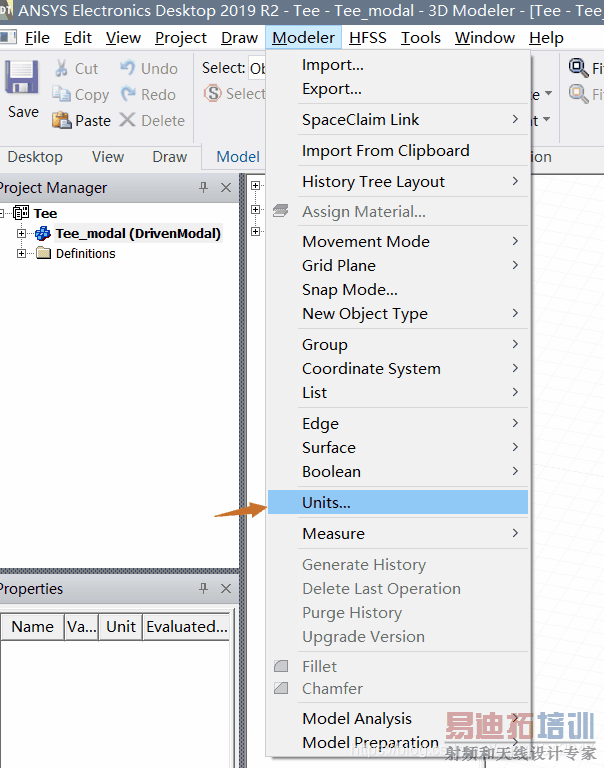604x768 pixels.
Task: Pin the Project Manager panel
Action: 204,188
